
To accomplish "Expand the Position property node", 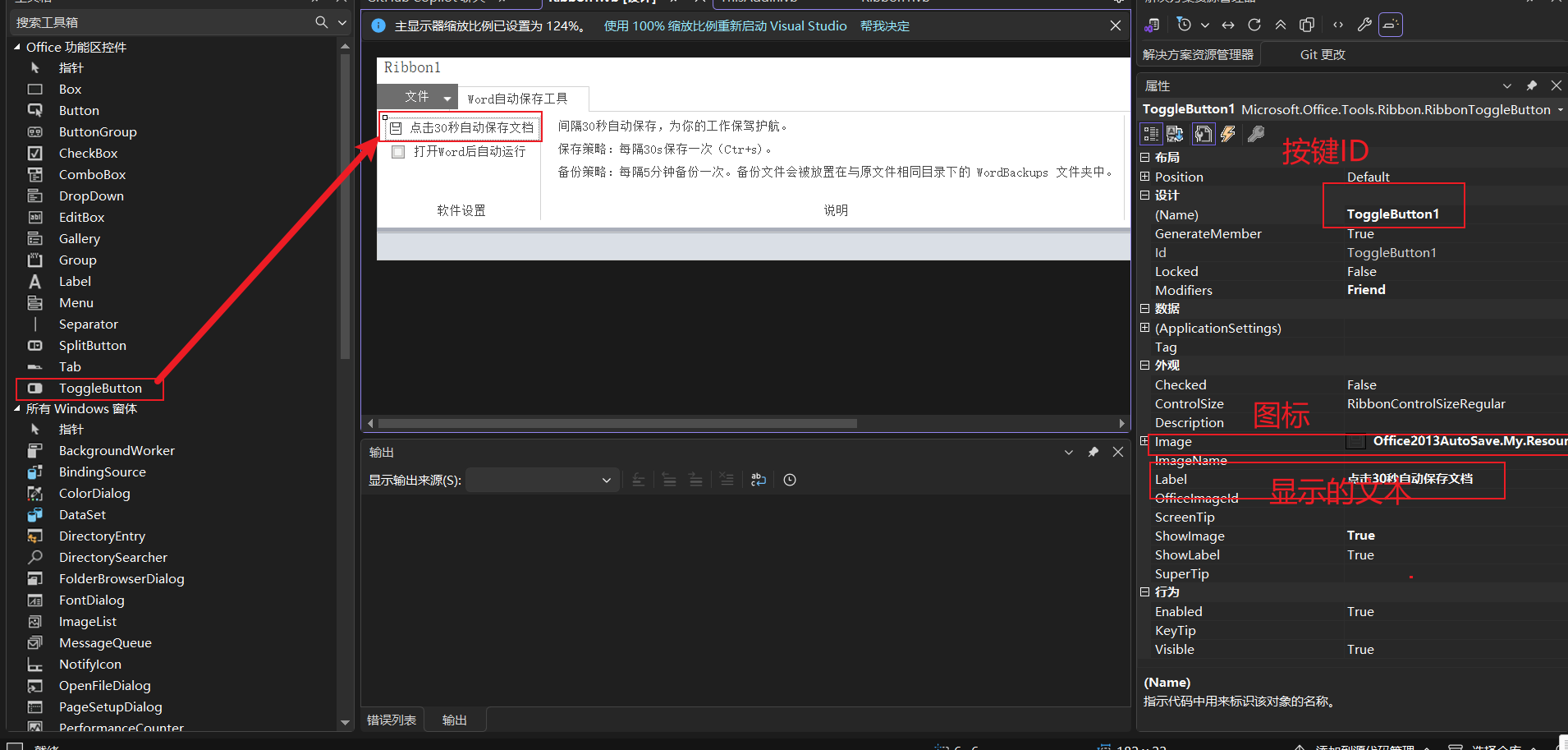I will pyautogui.click(x=1146, y=176).
